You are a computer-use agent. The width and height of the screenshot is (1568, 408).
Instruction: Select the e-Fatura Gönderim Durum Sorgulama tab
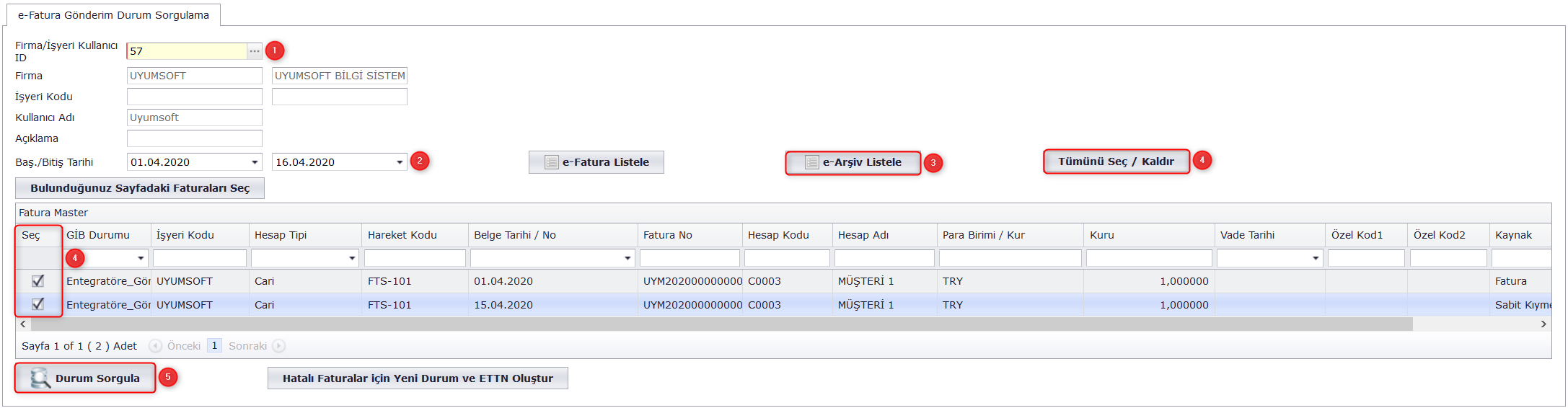[113, 15]
